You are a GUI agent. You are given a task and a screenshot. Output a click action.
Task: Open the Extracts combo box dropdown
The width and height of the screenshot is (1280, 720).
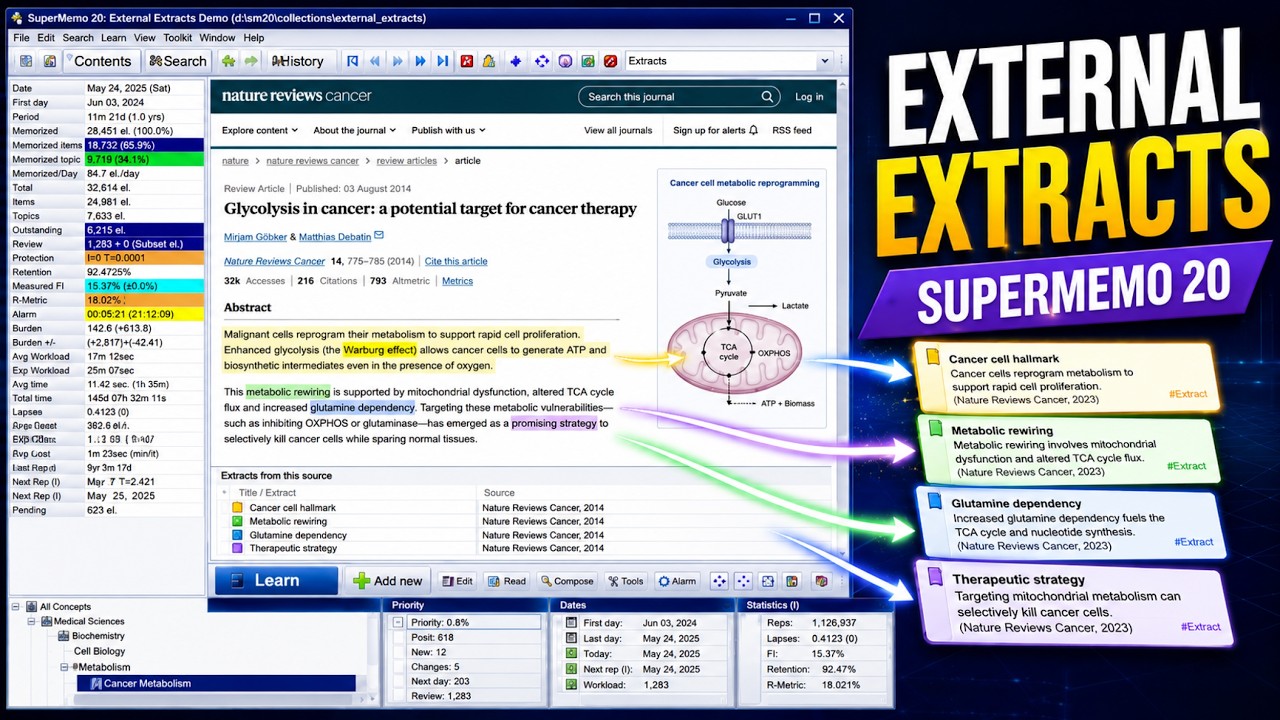(825, 61)
